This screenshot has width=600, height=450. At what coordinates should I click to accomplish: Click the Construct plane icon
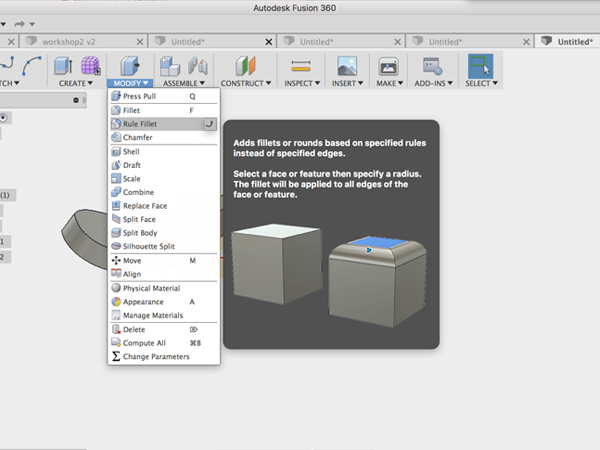click(245, 66)
